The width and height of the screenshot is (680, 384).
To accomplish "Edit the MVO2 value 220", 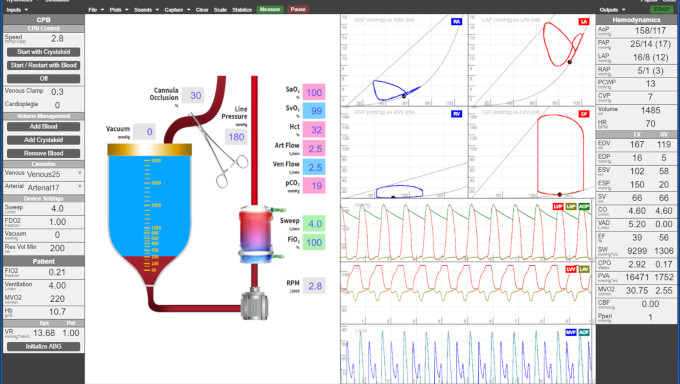I will [x=57, y=299].
